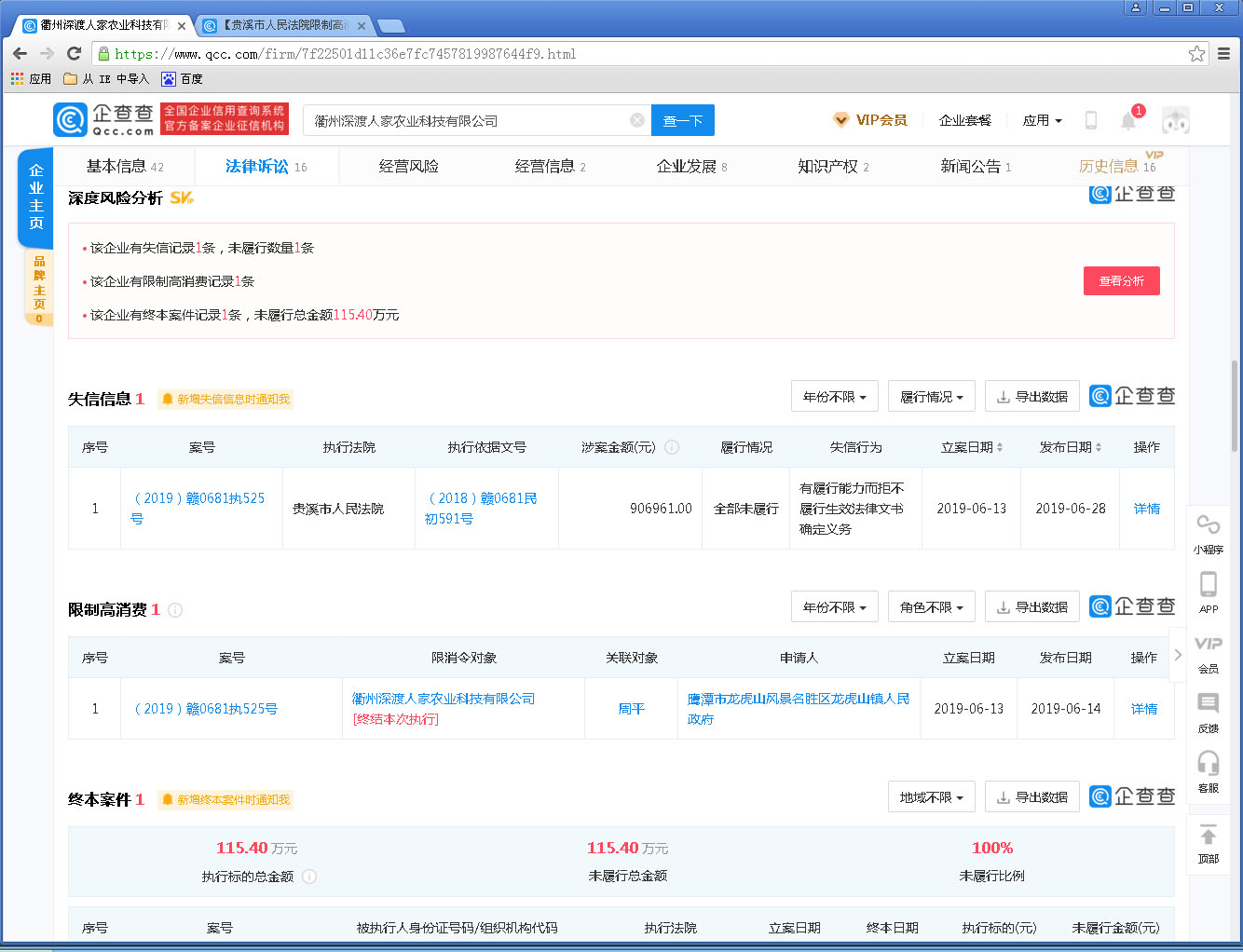The image size is (1243, 952).
Task: Open the 从 IE 中导入 bookmarks folder
Action: tap(106, 79)
